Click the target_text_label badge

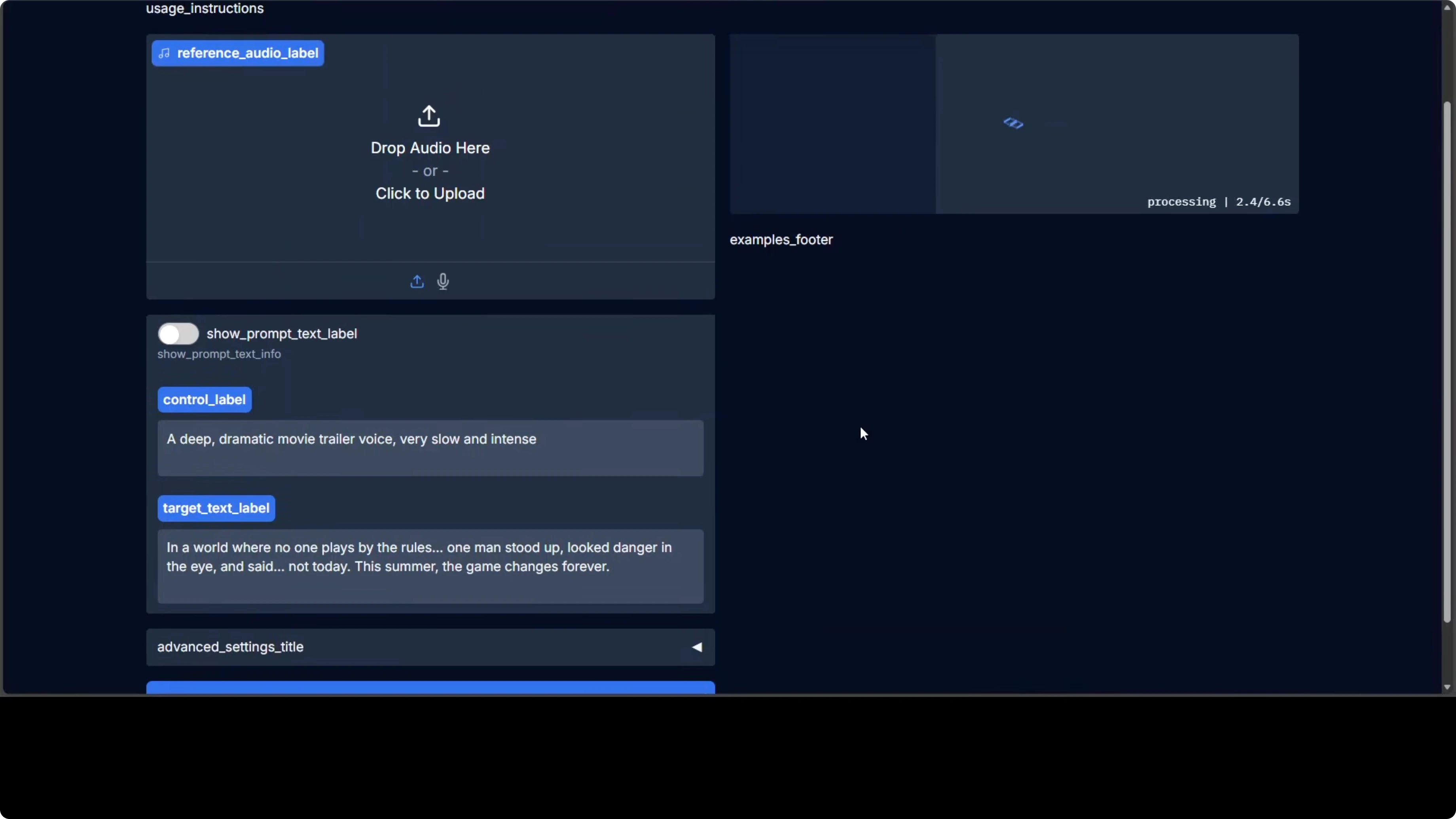pos(216,508)
